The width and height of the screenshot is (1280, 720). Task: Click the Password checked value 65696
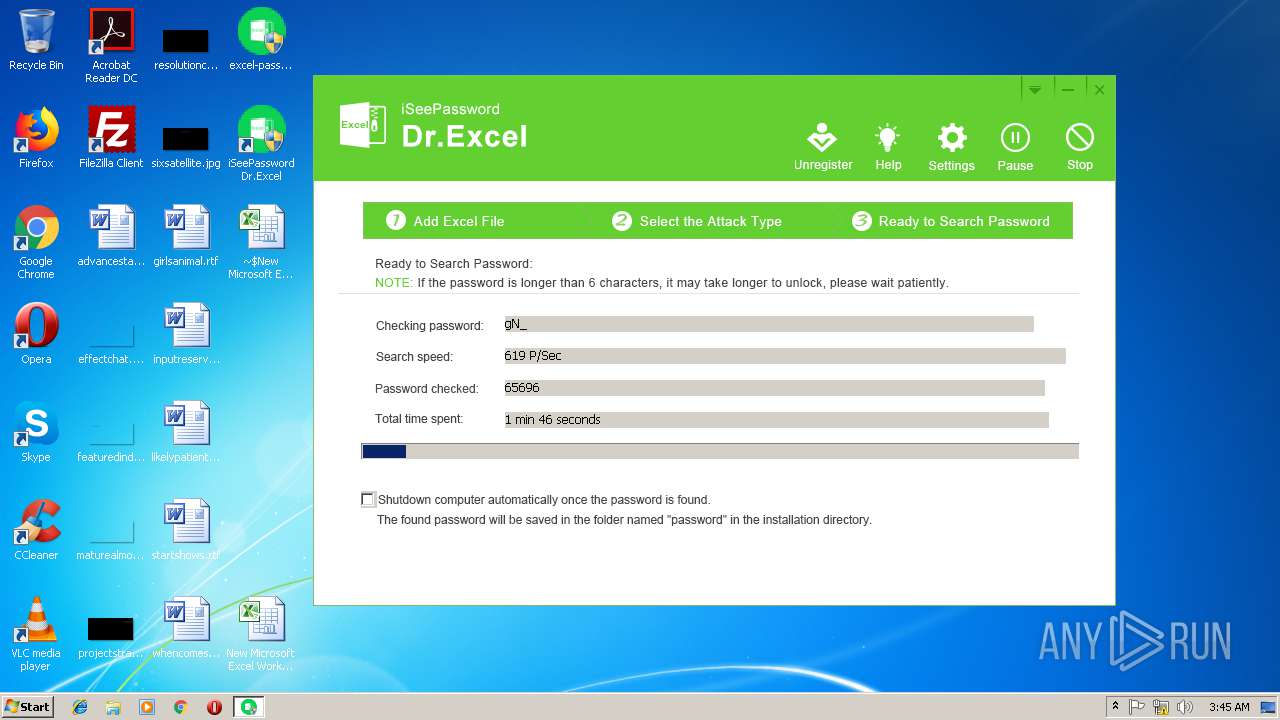(774, 388)
